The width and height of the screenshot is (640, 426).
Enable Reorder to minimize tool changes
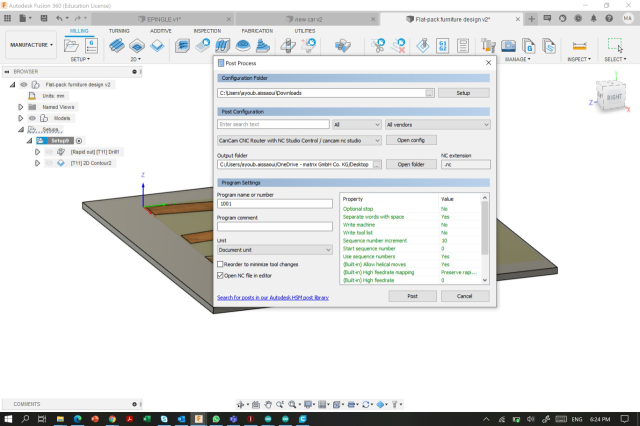(221, 264)
